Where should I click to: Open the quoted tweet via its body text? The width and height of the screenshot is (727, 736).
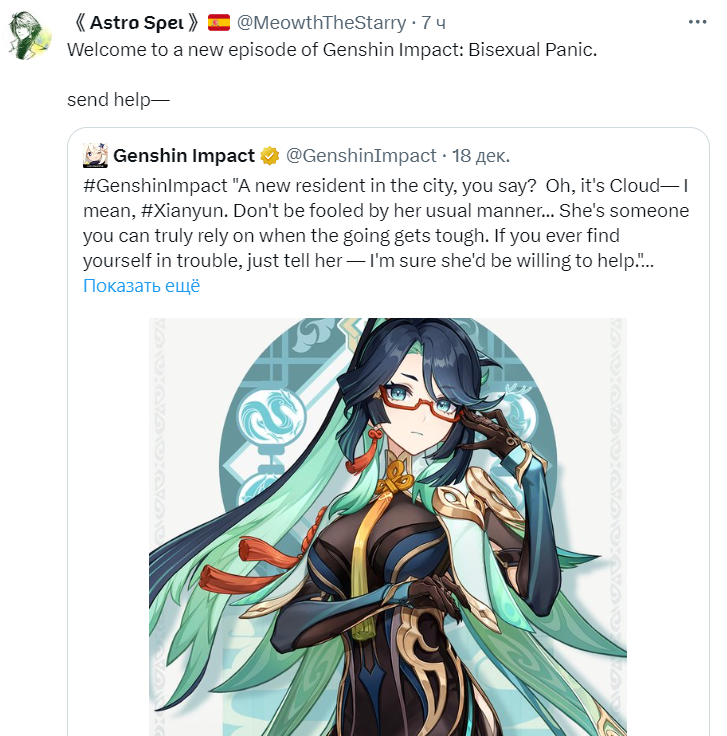tap(386, 223)
